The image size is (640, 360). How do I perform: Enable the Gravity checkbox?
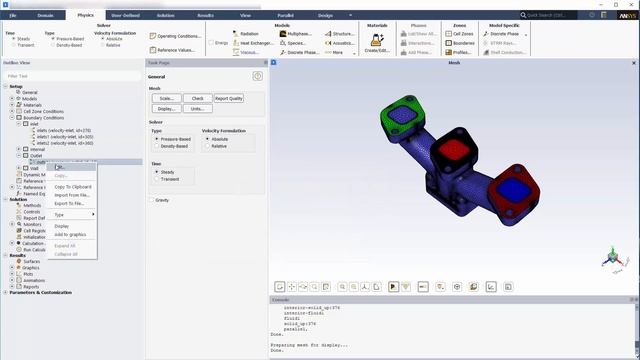(152, 200)
